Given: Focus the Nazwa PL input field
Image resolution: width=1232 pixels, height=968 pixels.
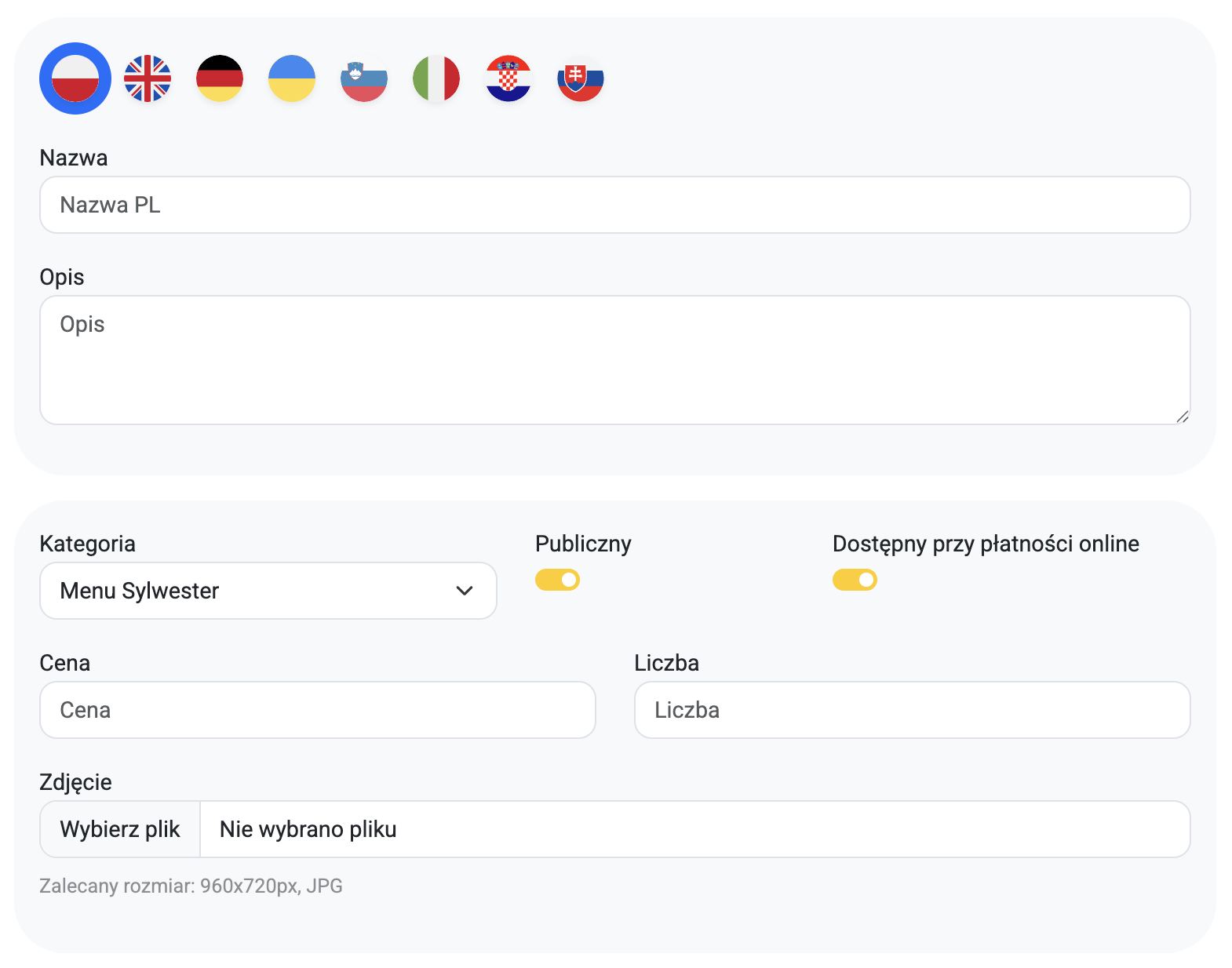Looking at the screenshot, I should click(614, 205).
